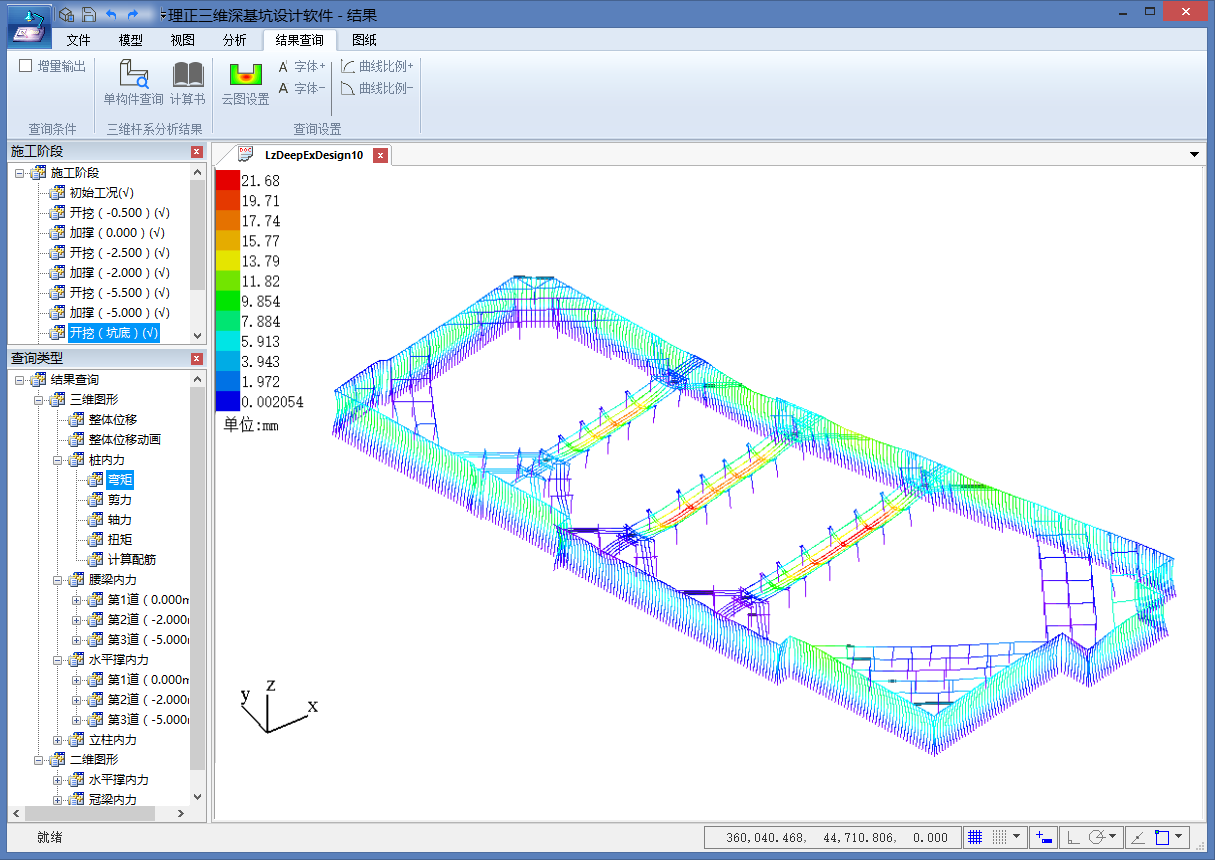This screenshot has width=1215, height=860.
Task: Click the undo arrow in quick access toolbar
Action: click(111, 15)
